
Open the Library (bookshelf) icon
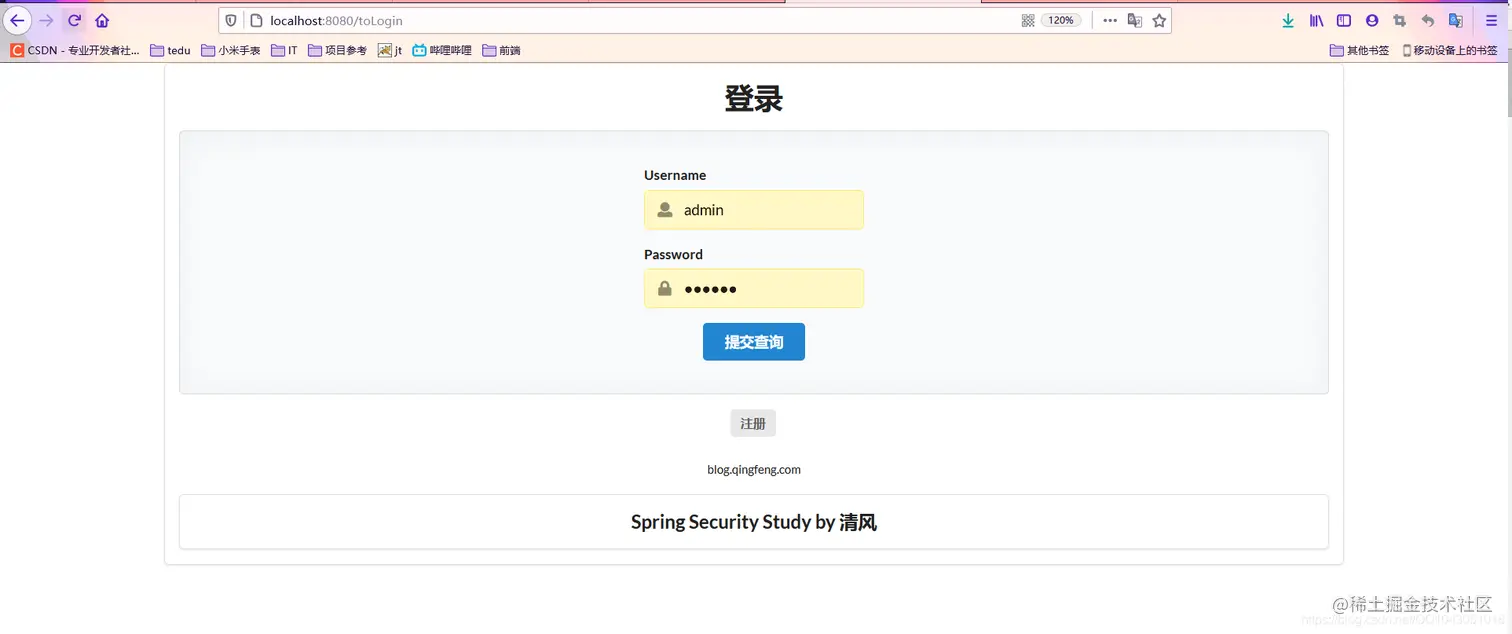point(1317,20)
